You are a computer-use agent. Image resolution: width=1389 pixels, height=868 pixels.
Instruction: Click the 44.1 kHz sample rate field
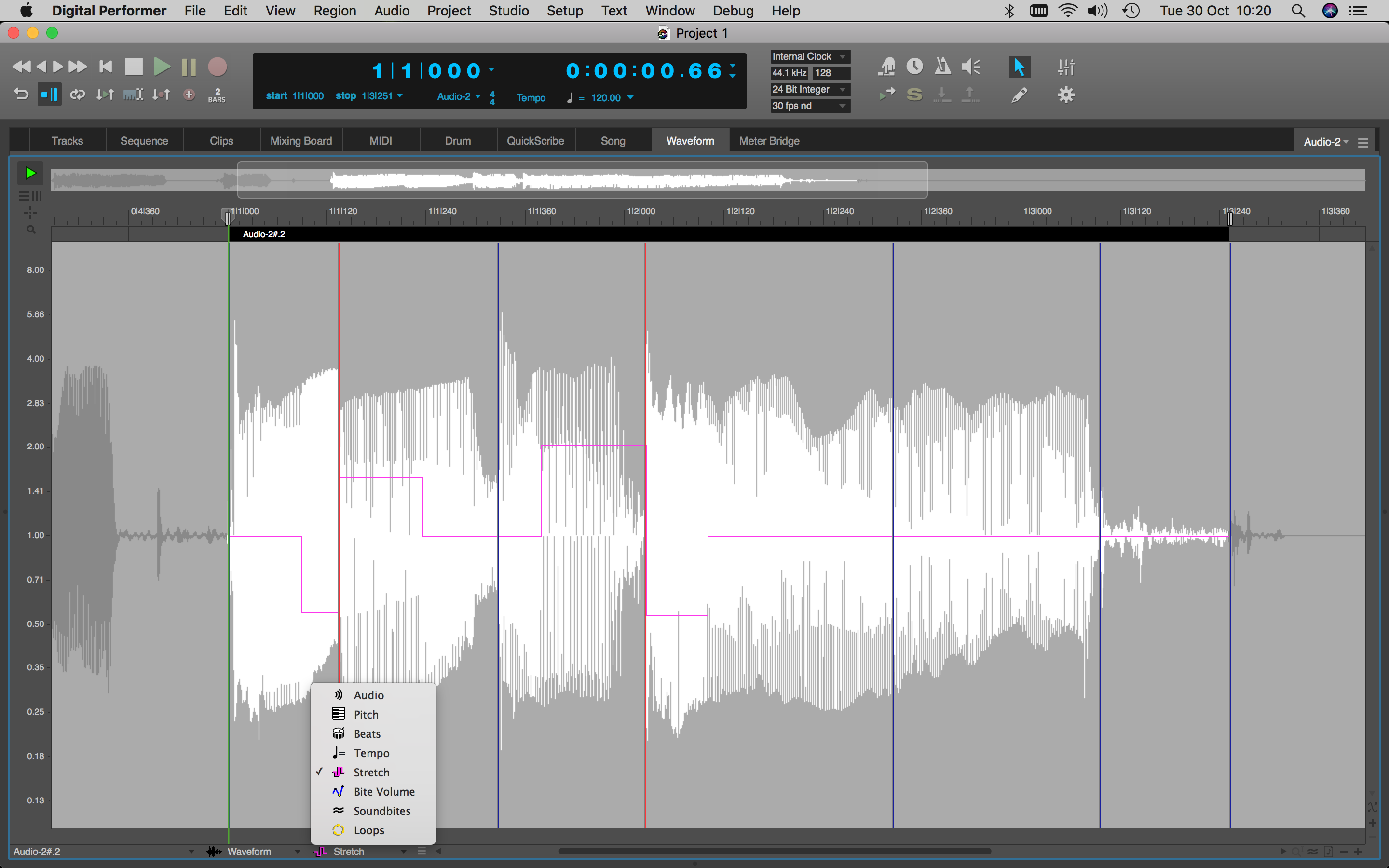point(790,73)
